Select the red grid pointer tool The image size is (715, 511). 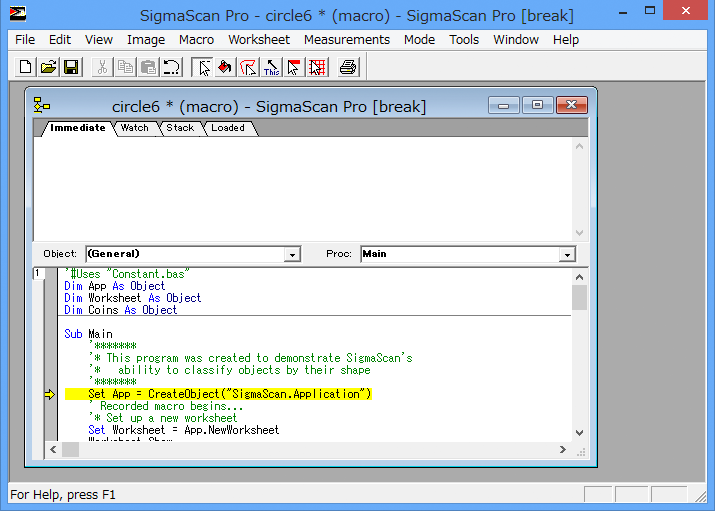(x=317, y=67)
